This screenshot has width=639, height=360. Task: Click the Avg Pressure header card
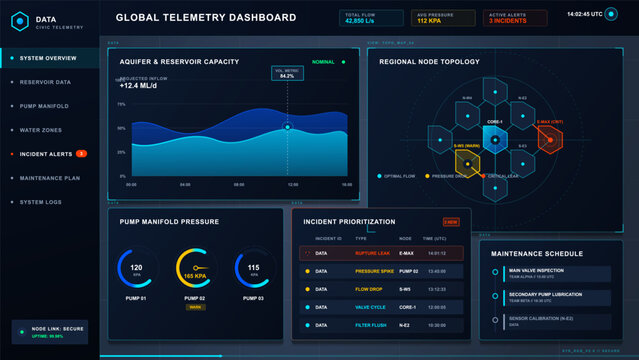pyautogui.click(x=443, y=18)
